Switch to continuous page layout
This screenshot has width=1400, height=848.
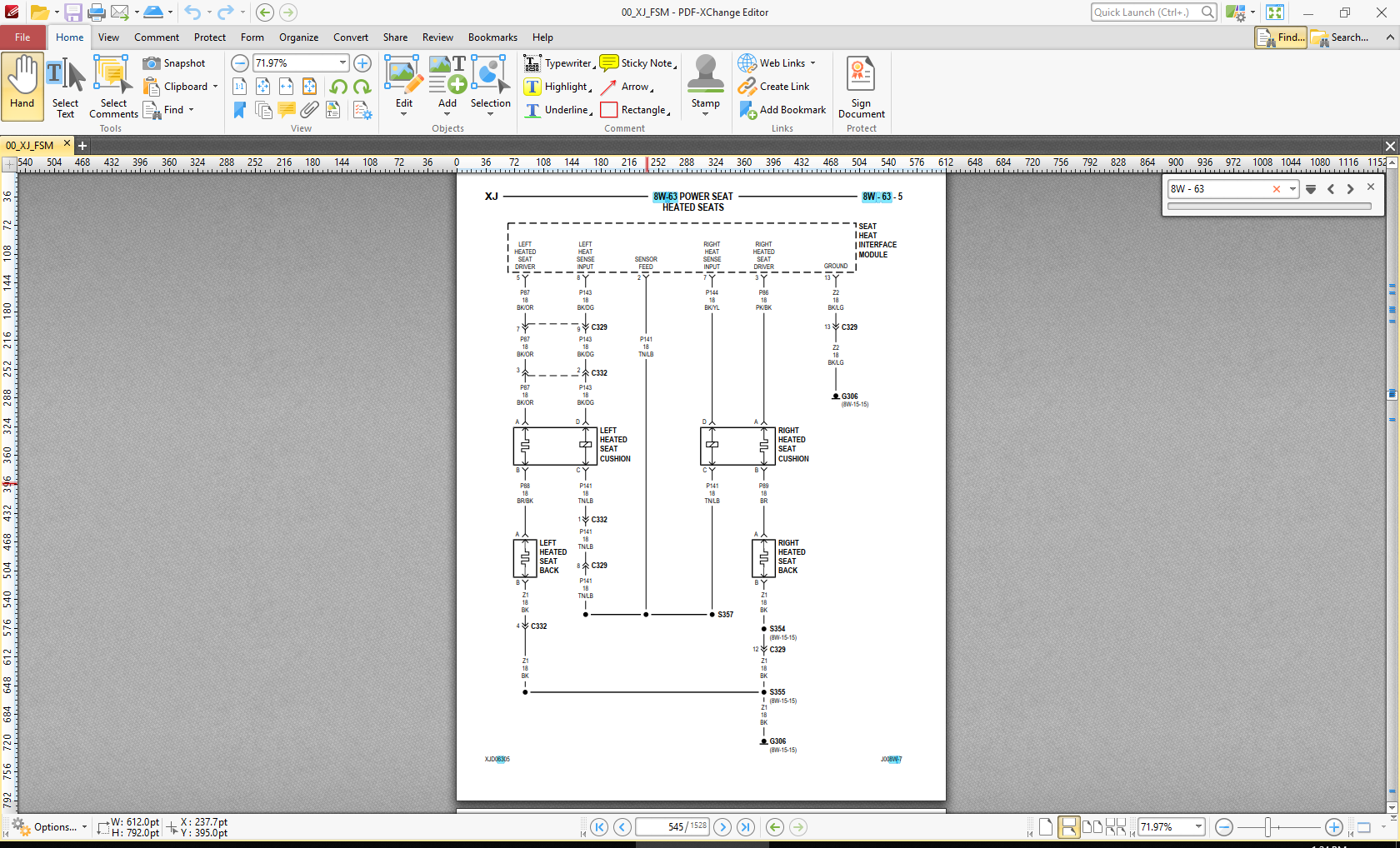click(1068, 827)
